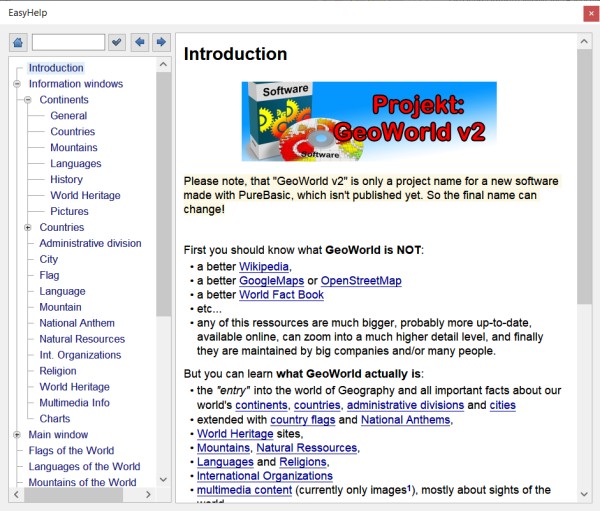
Task: Select Introduction in the tree
Action: point(56,68)
